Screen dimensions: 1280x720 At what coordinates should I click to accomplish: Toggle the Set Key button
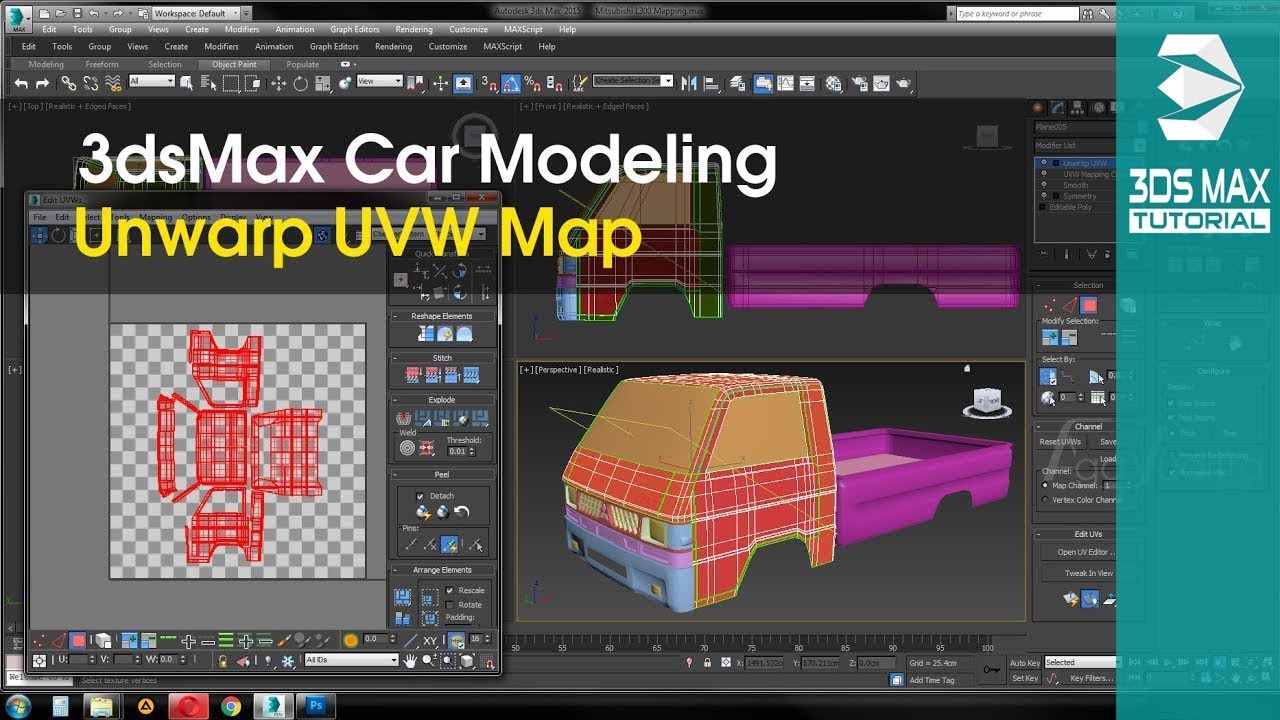click(1025, 678)
